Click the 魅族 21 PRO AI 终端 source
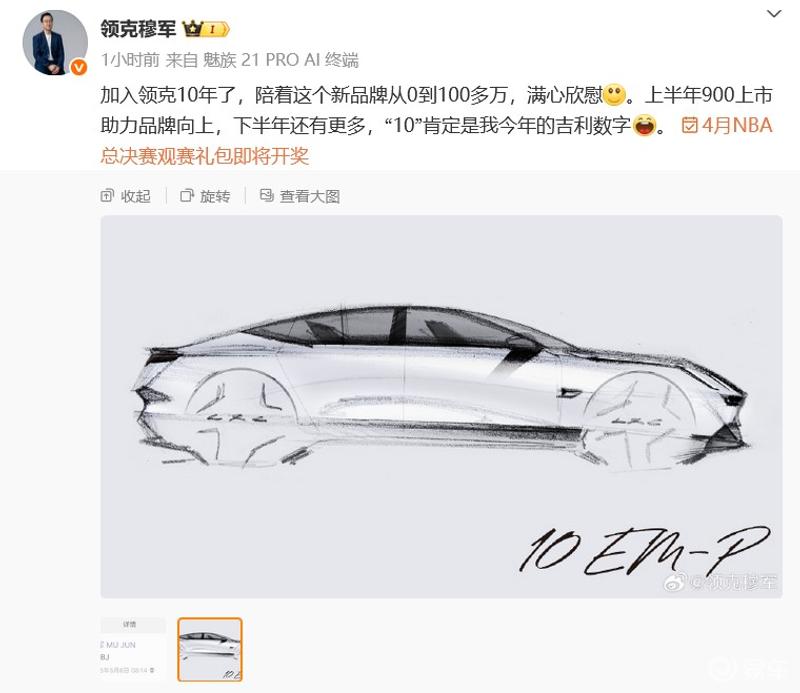 pos(281,60)
